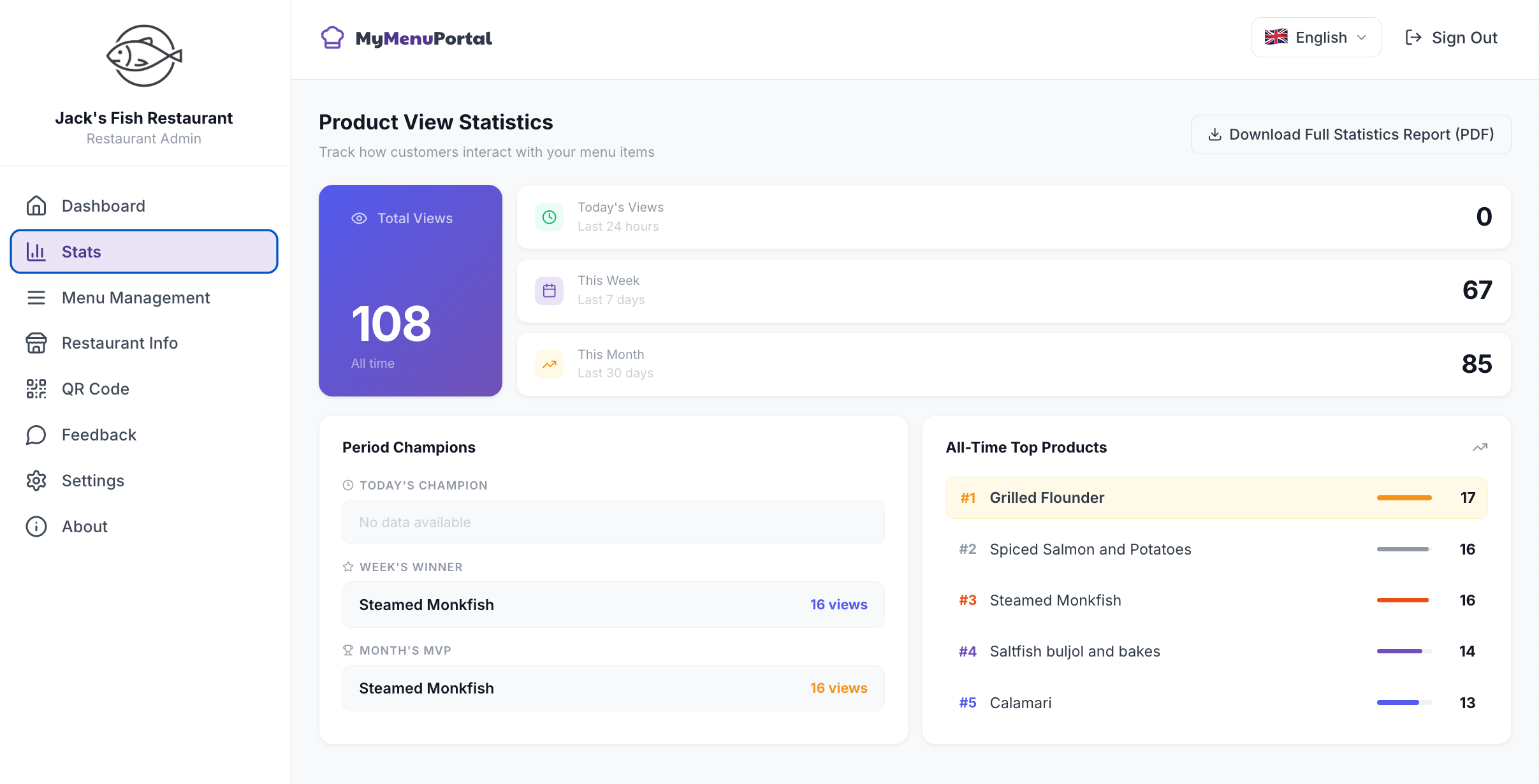This screenshot has width=1539, height=784.
Task: Select the Stats menu item
Action: click(144, 252)
